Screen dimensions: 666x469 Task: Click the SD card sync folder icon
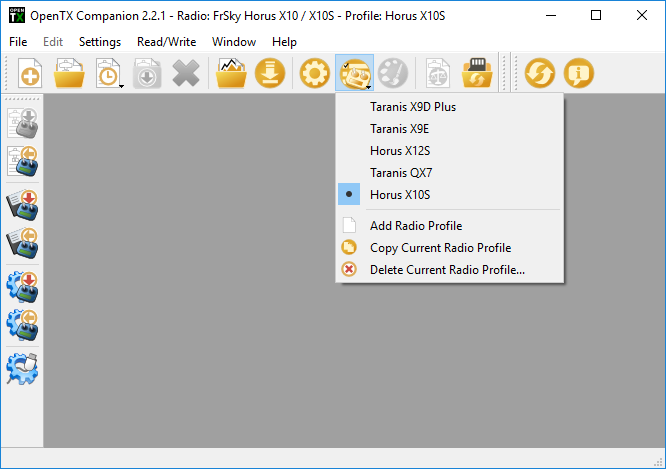point(477,73)
